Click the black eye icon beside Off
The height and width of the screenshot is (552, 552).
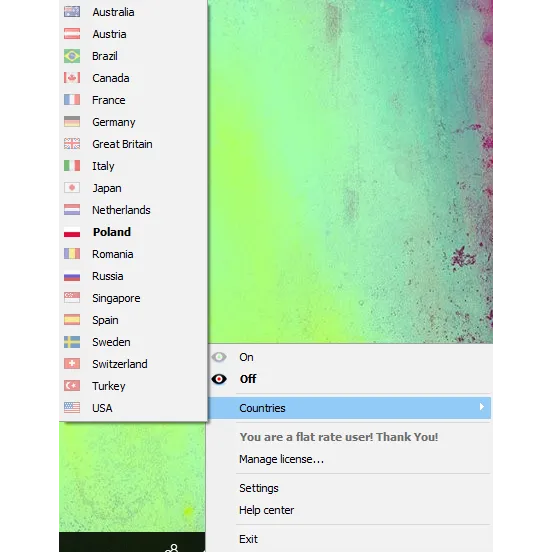[x=219, y=379]
